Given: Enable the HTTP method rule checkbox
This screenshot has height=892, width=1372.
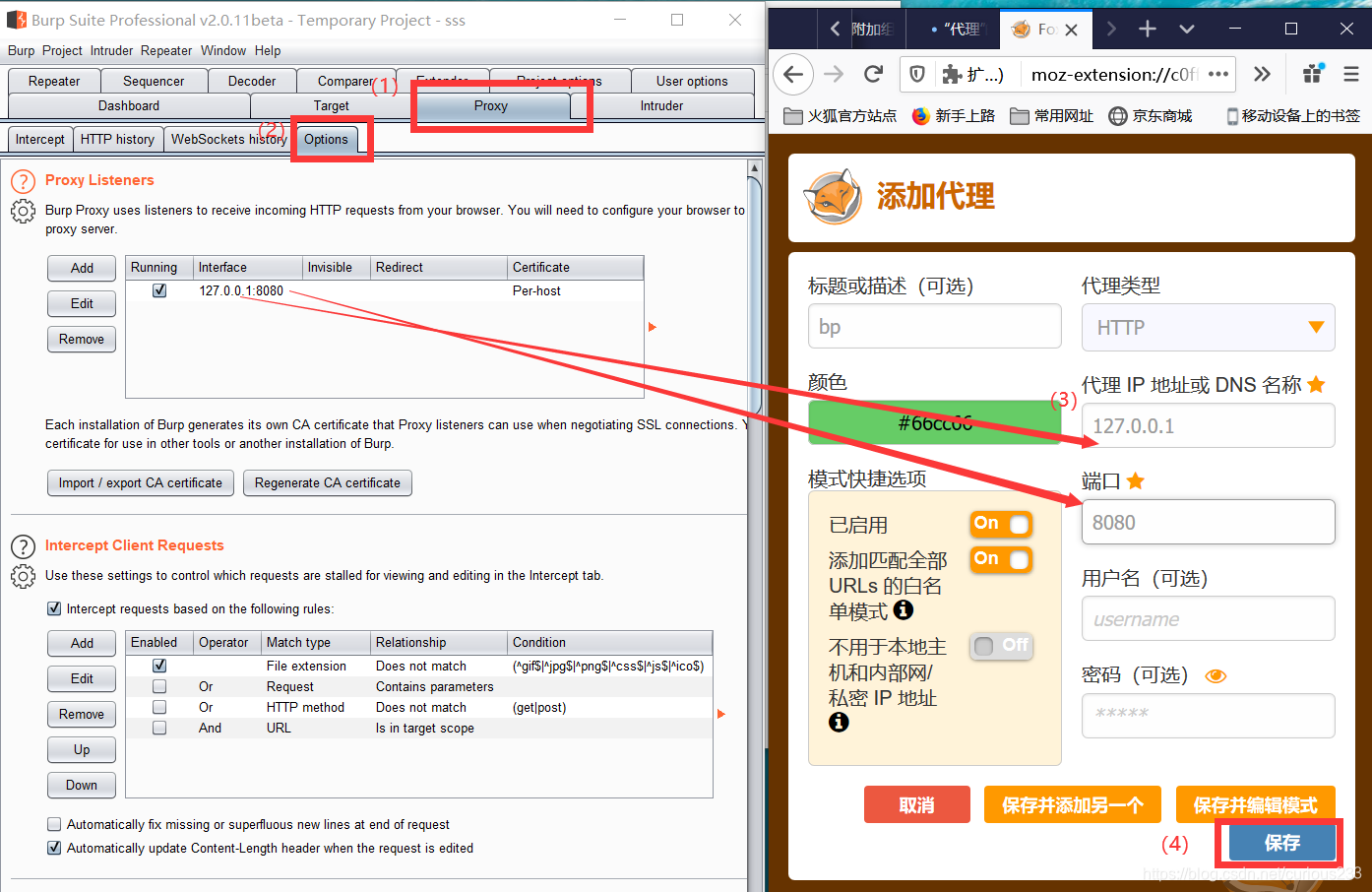Looking at the screenshot, I should pyautogui.click(x=159, y=707).
